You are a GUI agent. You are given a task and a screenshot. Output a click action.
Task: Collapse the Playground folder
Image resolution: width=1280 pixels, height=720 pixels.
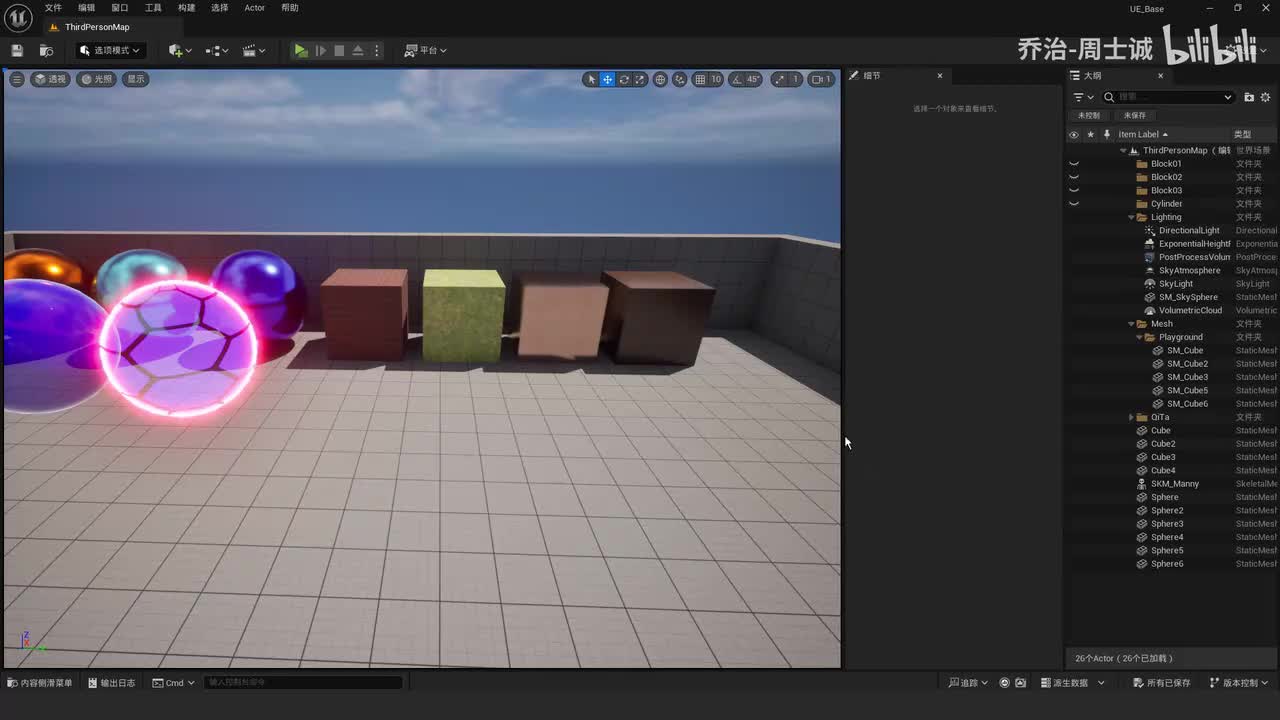[x=1139, y=337]
